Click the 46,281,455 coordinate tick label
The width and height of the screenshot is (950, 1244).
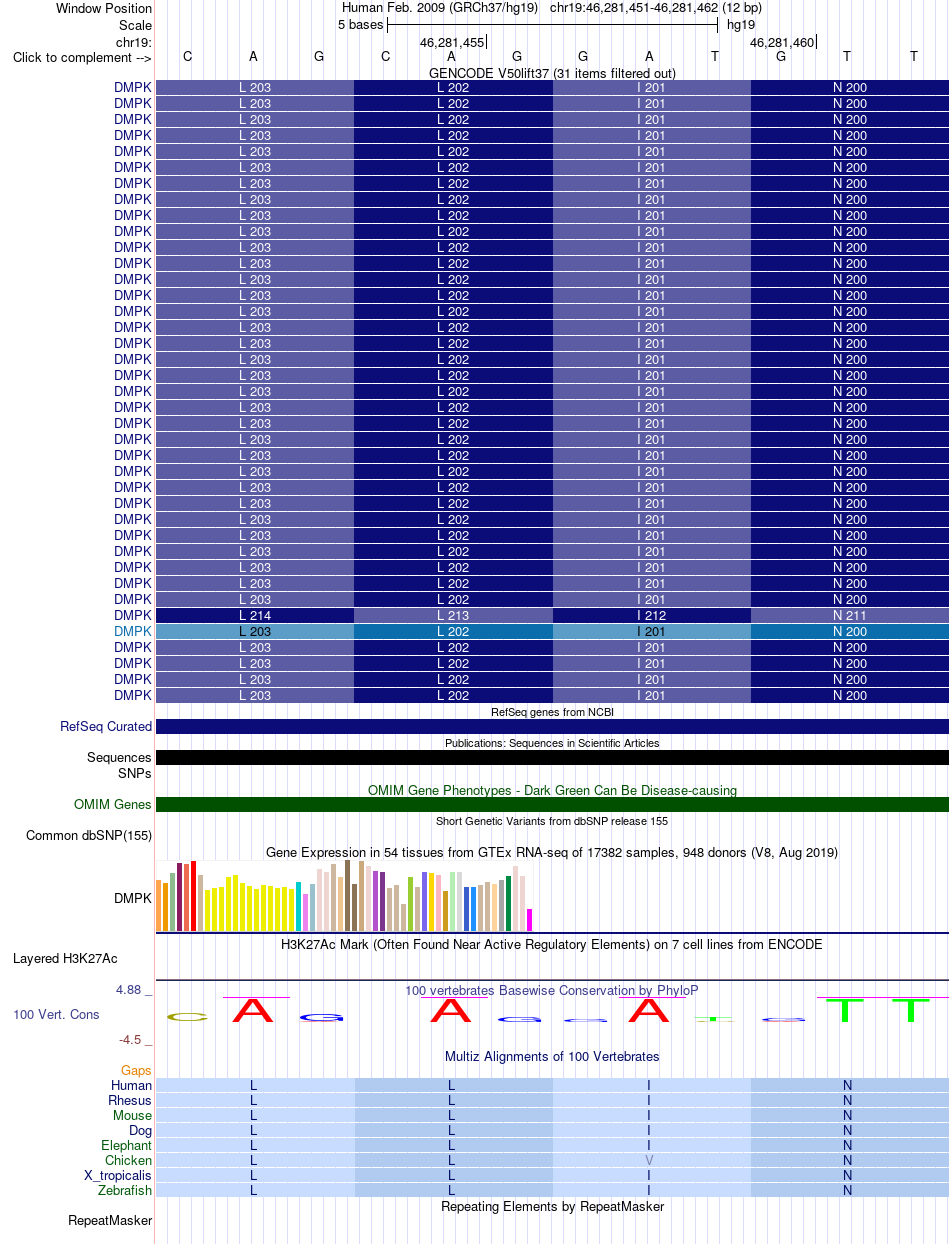tap(452, 42)
